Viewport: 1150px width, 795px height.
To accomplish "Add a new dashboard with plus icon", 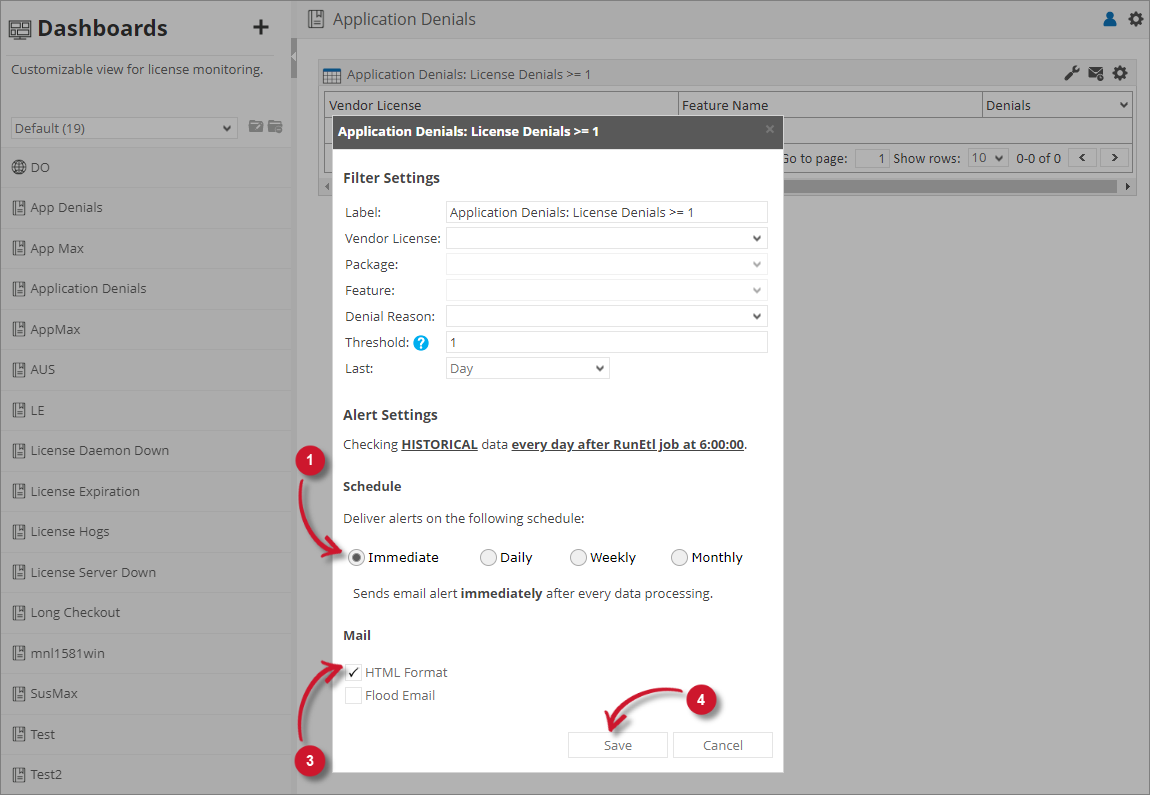I will tap(260, 28).
